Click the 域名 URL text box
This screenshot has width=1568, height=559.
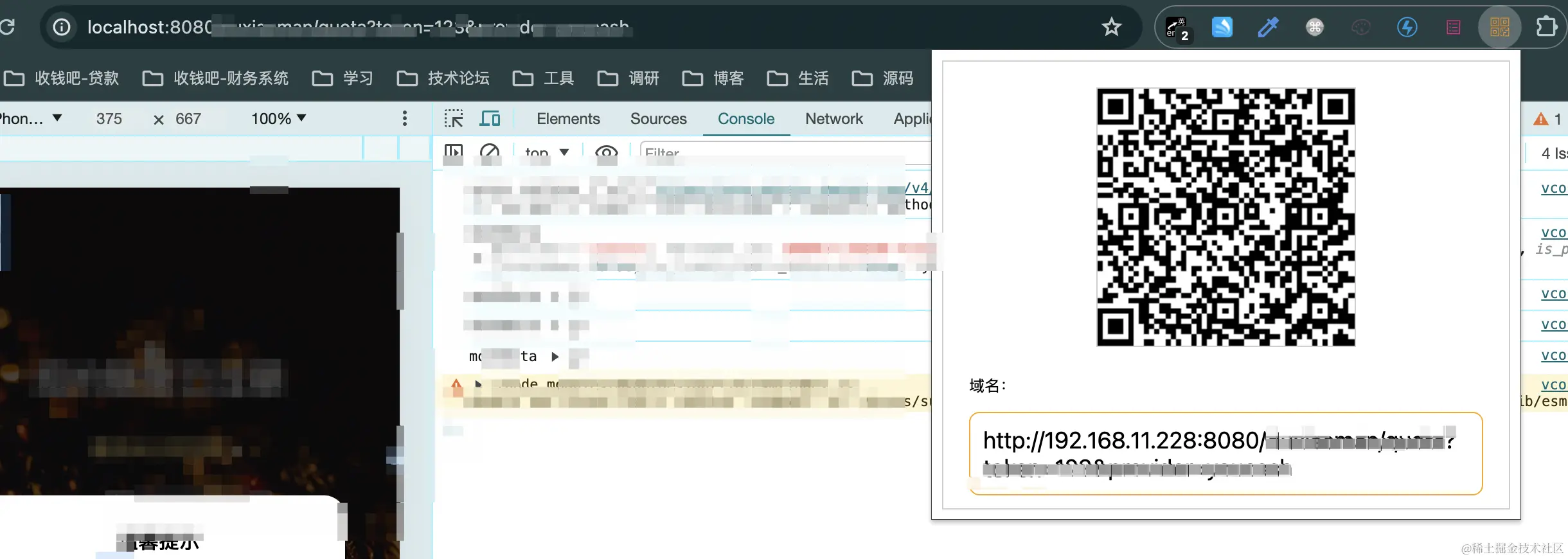pyautogui.click(x=1225, y=454)
